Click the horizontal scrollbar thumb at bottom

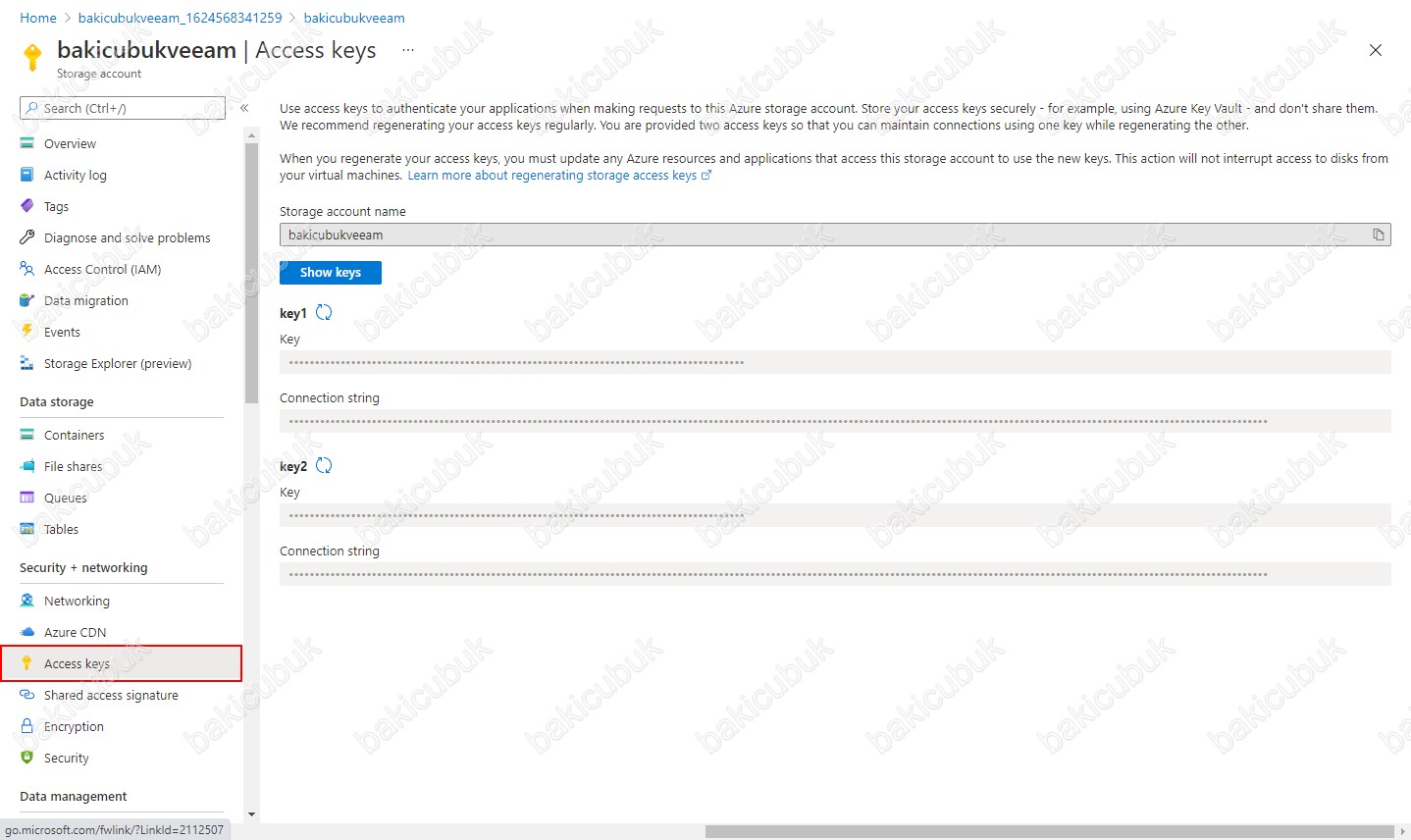(1050, 831)
